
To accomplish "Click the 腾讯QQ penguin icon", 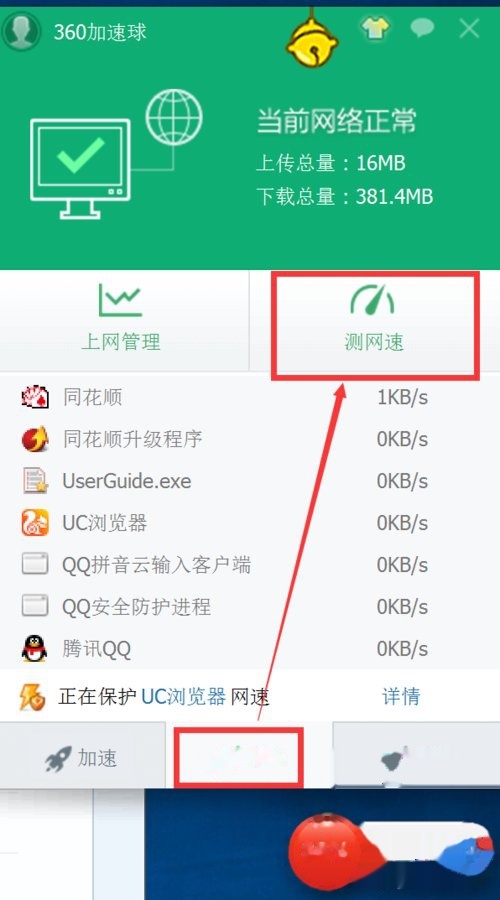I will coord(34,649).
